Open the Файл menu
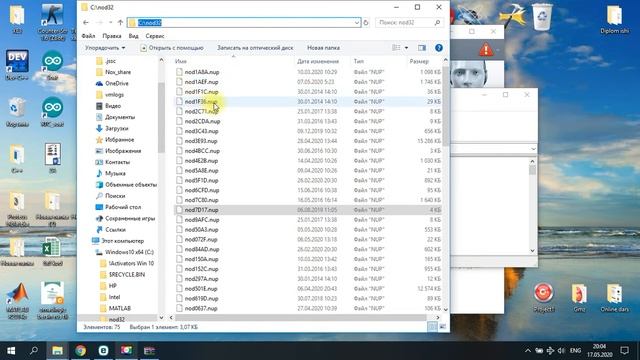The height and width of the screenshot is (360, 640). click(88, 36)
